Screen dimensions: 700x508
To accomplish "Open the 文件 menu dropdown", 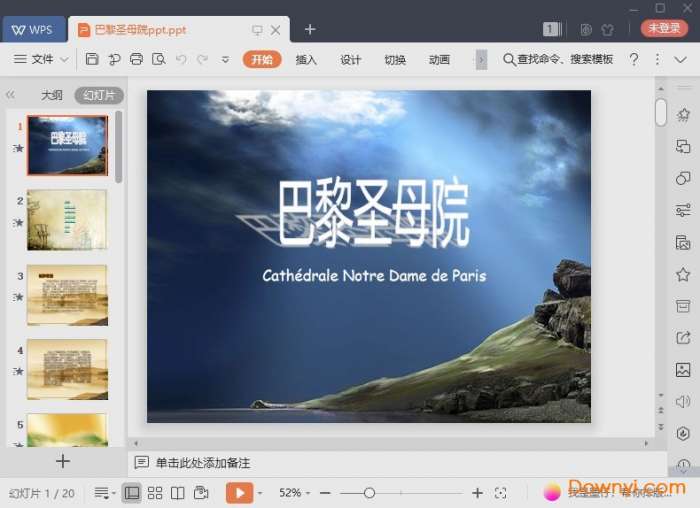I will [x=41, y=60].
